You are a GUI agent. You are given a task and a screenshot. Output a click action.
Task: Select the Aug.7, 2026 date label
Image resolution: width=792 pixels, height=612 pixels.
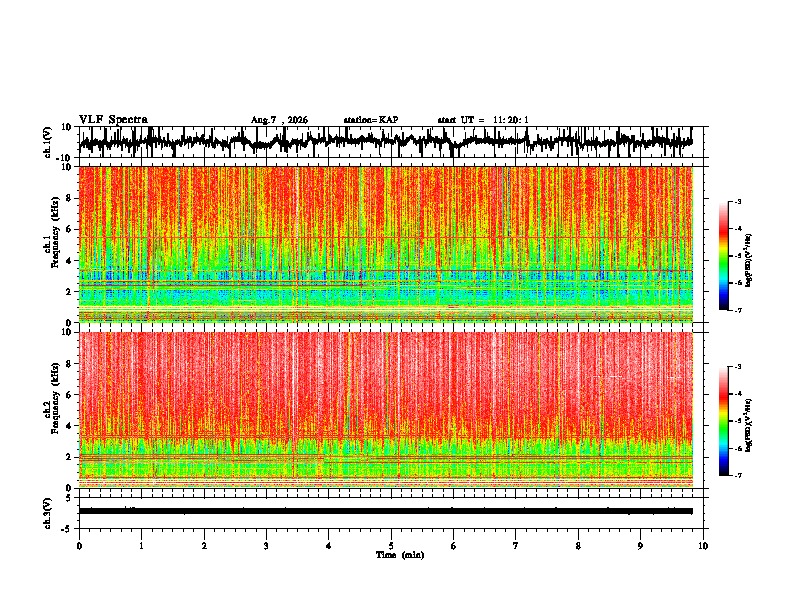click(279, 120)
